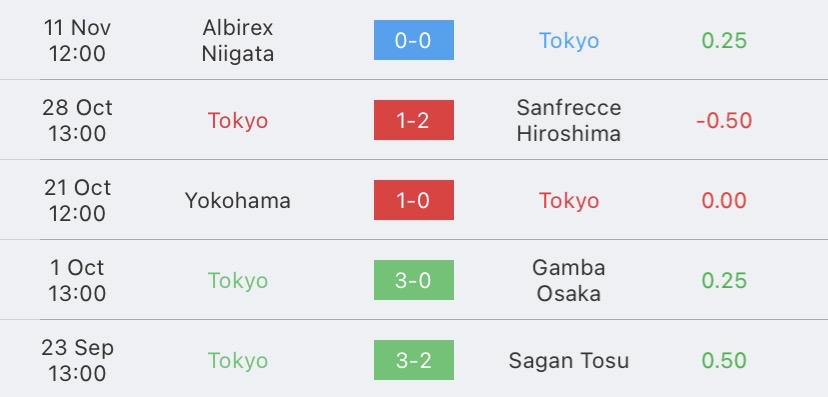Click blue Tokyo in Albirex Niigata match
The width and height of the screenshot is (828, 397).
(569, 41)
